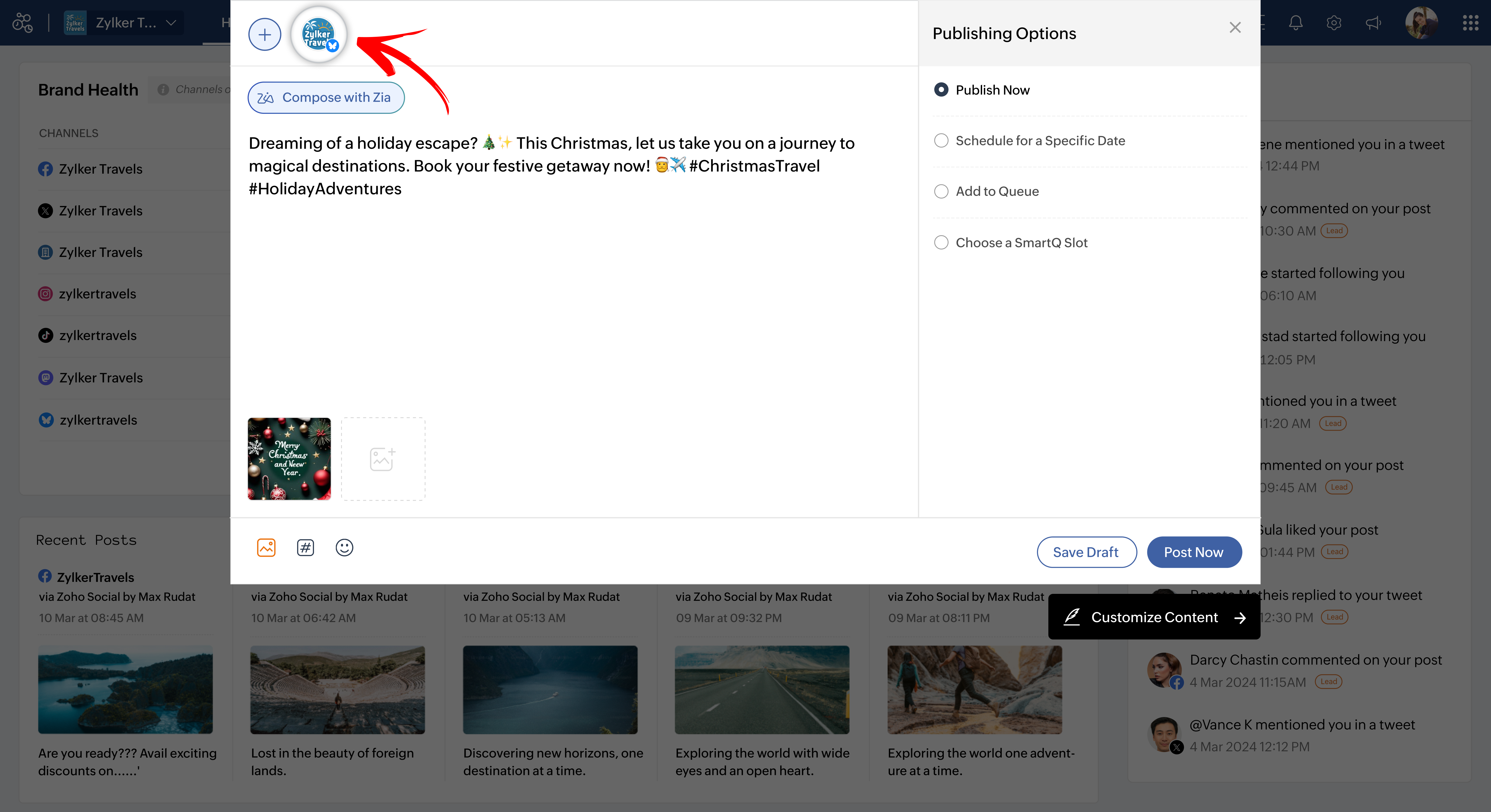Click the announcements megaphone icon
Viewport: 1491px width, 812px height.
(1373, 23)
